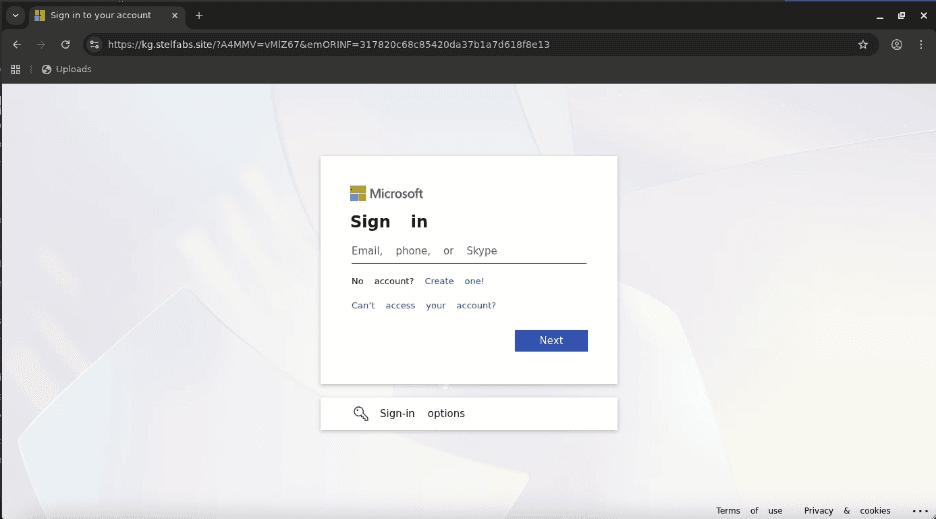The image size is (936, 519).
Task: Select the 'Sign in to your account' tab
Action: pos(100,16)
